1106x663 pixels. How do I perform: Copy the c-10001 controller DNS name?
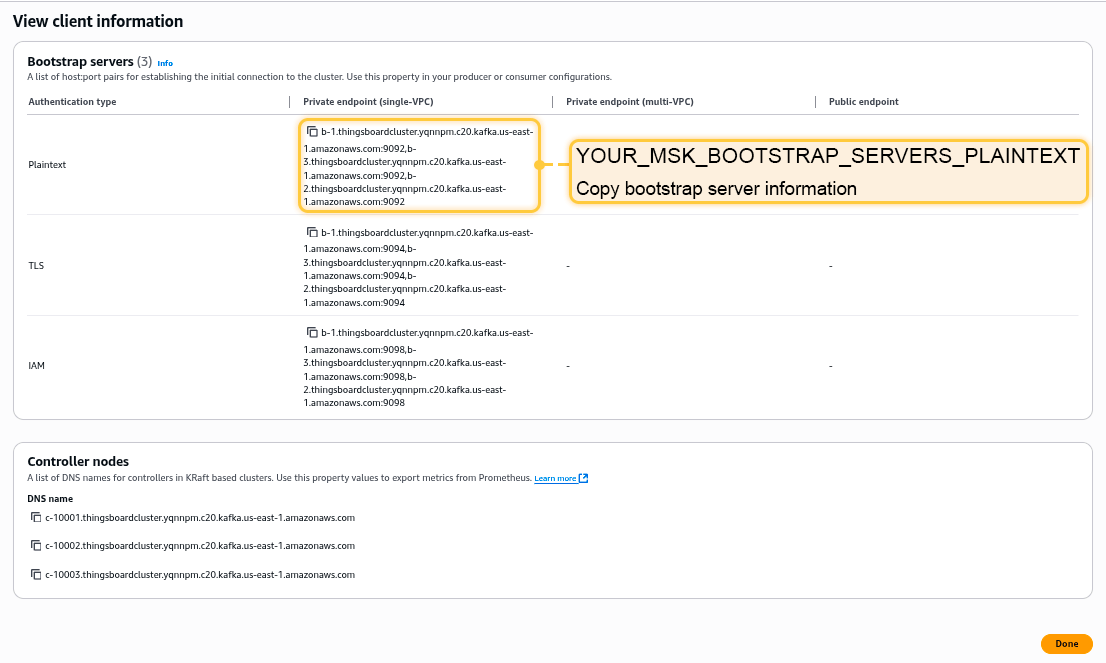point(36,518)
